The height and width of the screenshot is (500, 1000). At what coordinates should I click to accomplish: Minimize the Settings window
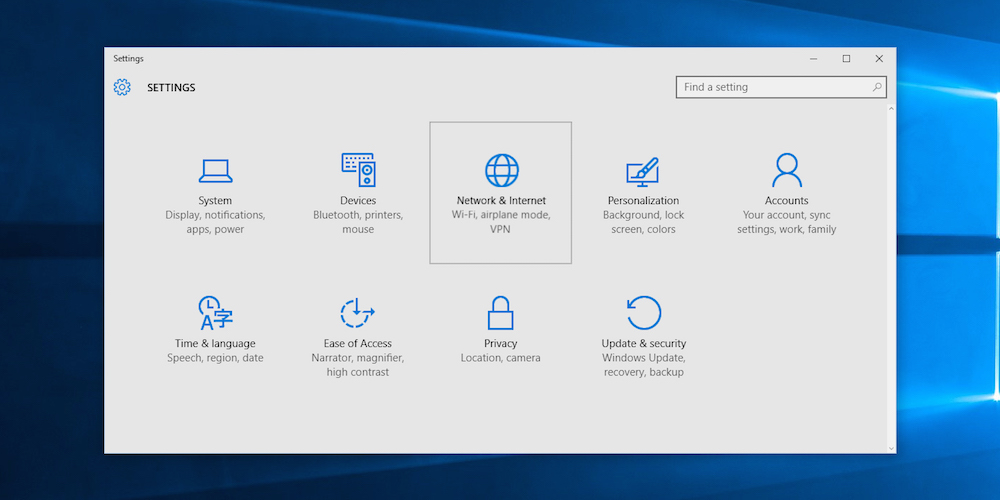point(813,59)
